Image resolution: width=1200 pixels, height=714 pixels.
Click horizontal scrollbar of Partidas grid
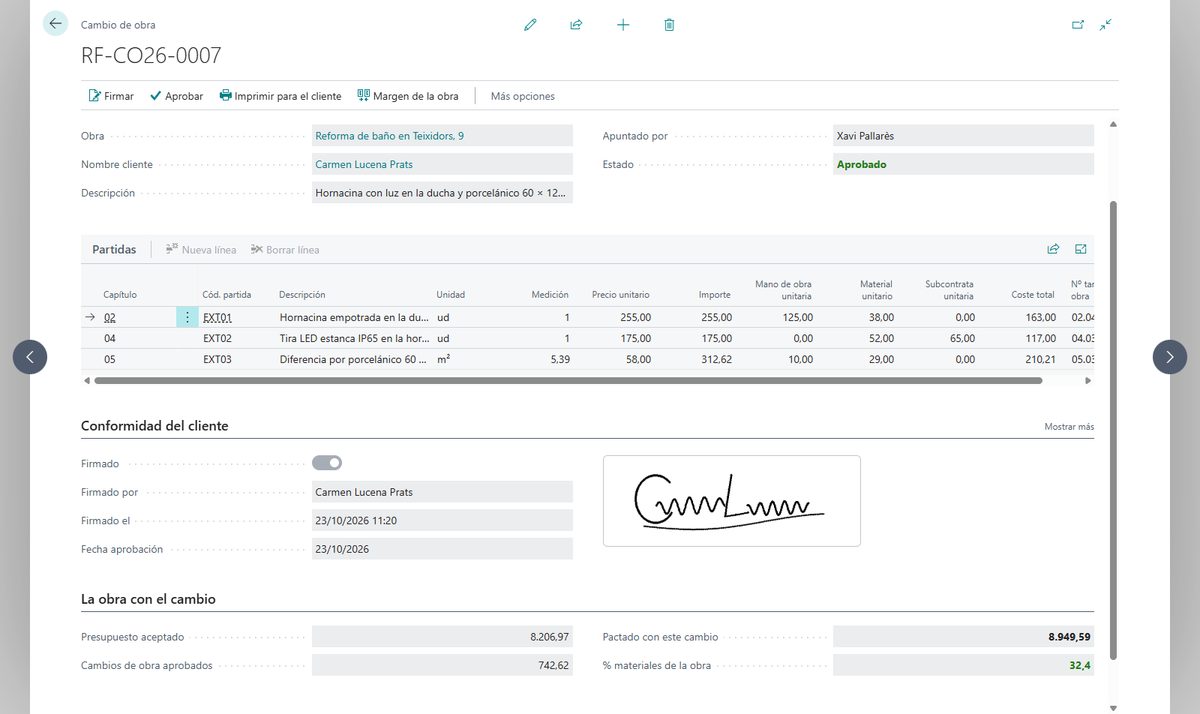pos(566,381)
